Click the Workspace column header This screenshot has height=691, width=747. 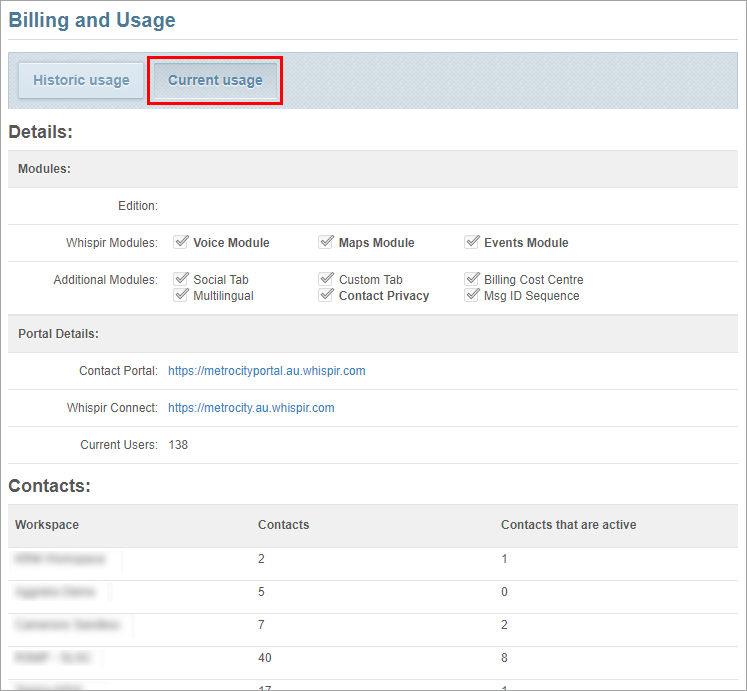(x=47, y=525)
